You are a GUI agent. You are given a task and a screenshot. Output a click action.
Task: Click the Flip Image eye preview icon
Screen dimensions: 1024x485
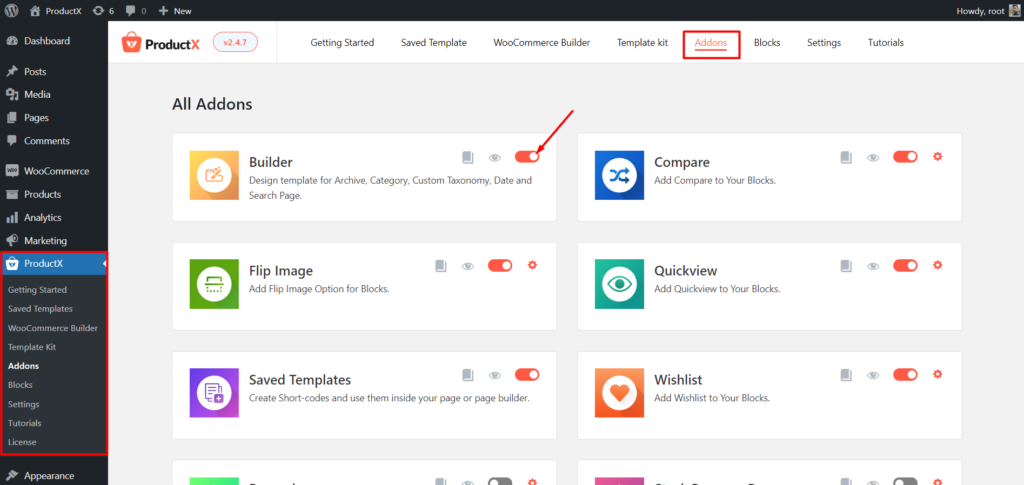[x=468, y=266]
